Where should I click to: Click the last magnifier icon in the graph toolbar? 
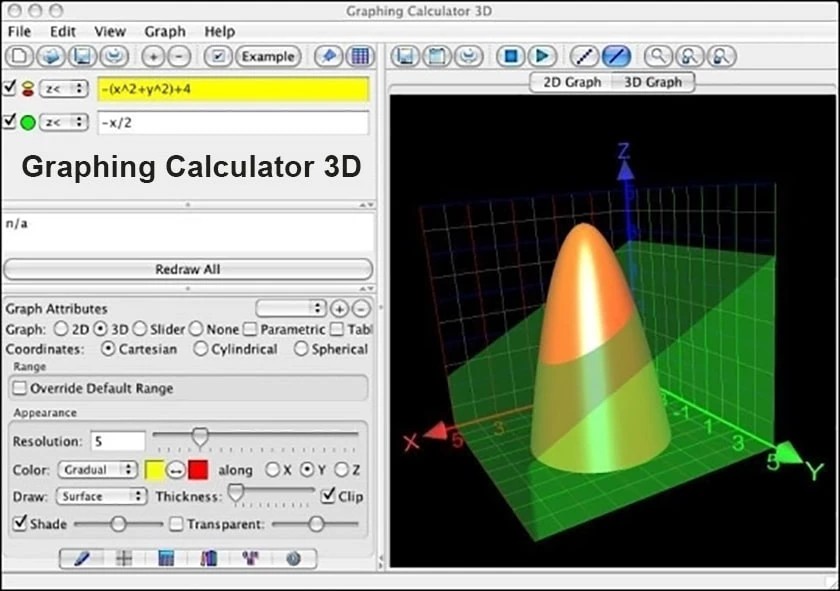click(x=722, y=56)
